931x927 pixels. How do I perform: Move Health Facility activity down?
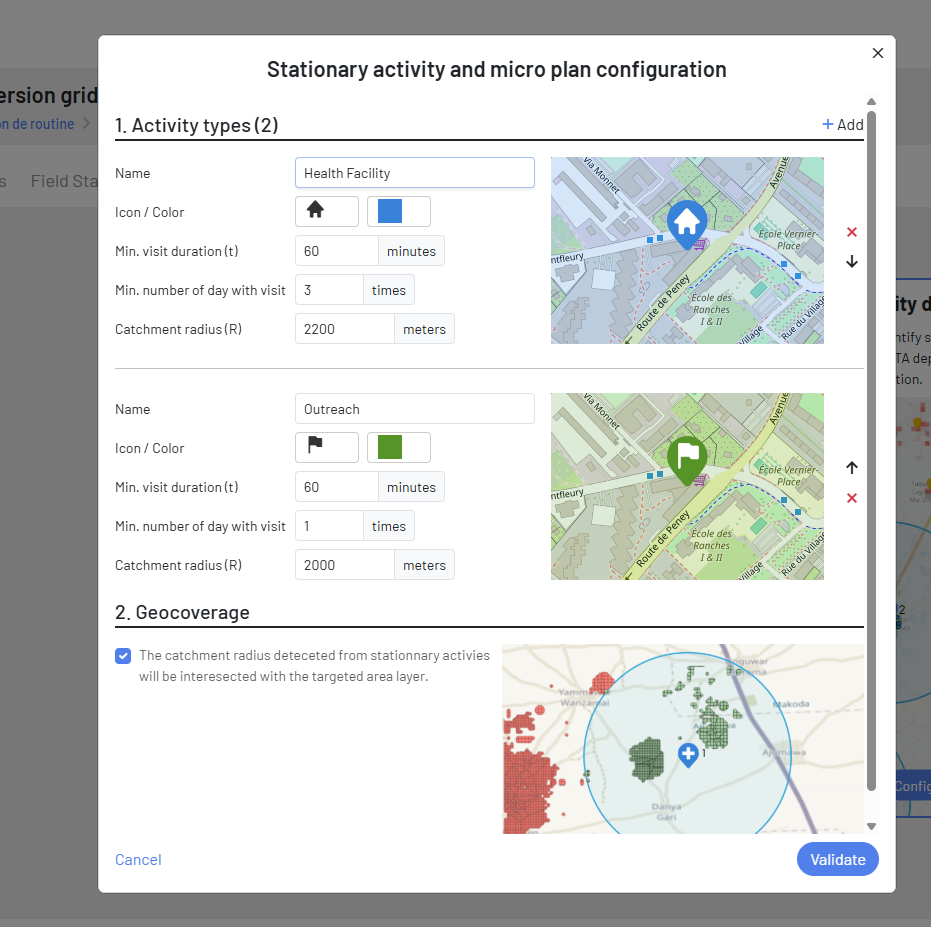coord(851,262)
